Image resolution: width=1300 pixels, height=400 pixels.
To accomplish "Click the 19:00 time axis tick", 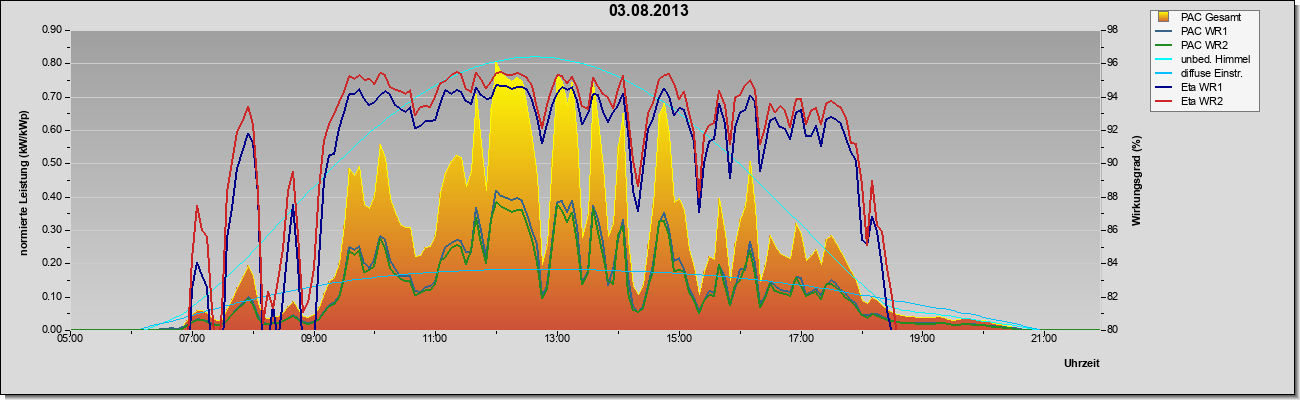I will tap(923, 338).
